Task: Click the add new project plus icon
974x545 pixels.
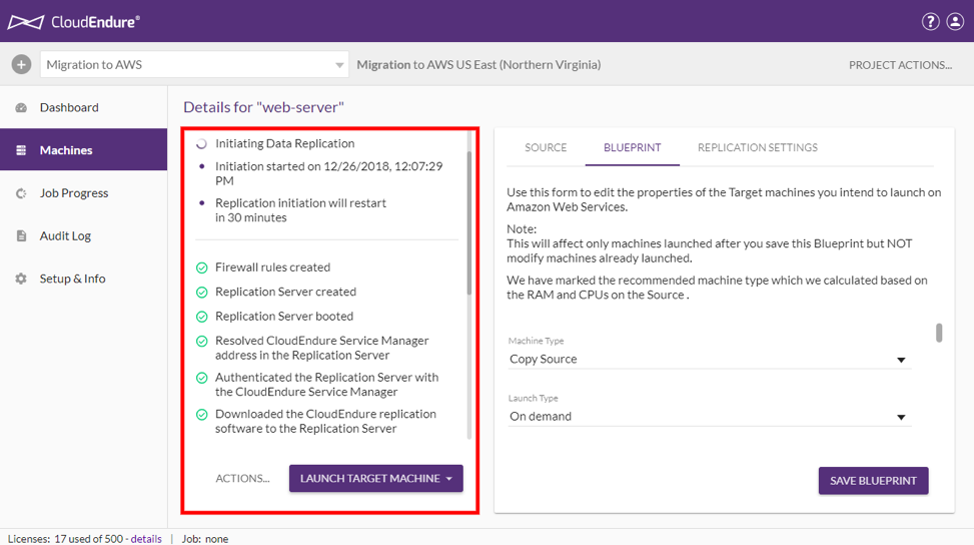Action: pos(21,65)
